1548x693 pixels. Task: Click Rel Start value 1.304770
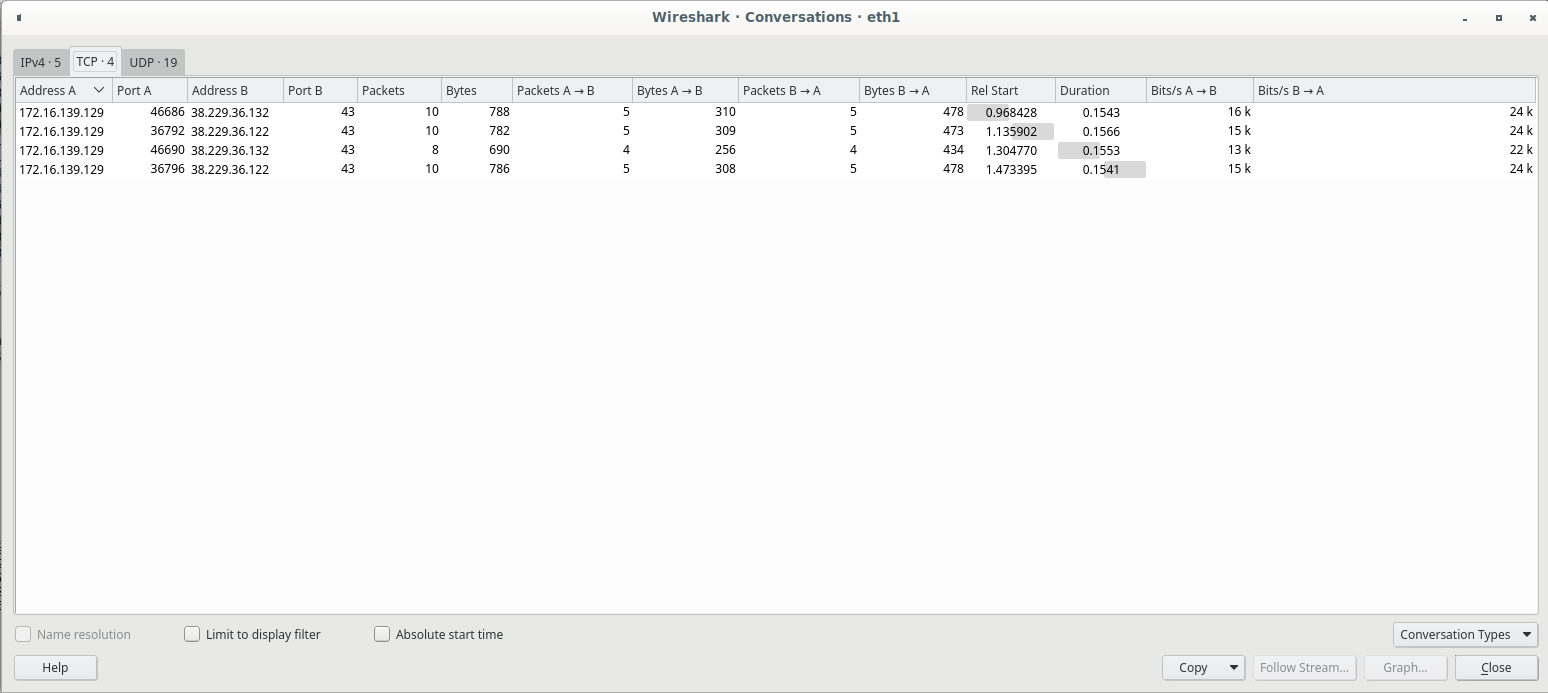[x=1011, y=150]
